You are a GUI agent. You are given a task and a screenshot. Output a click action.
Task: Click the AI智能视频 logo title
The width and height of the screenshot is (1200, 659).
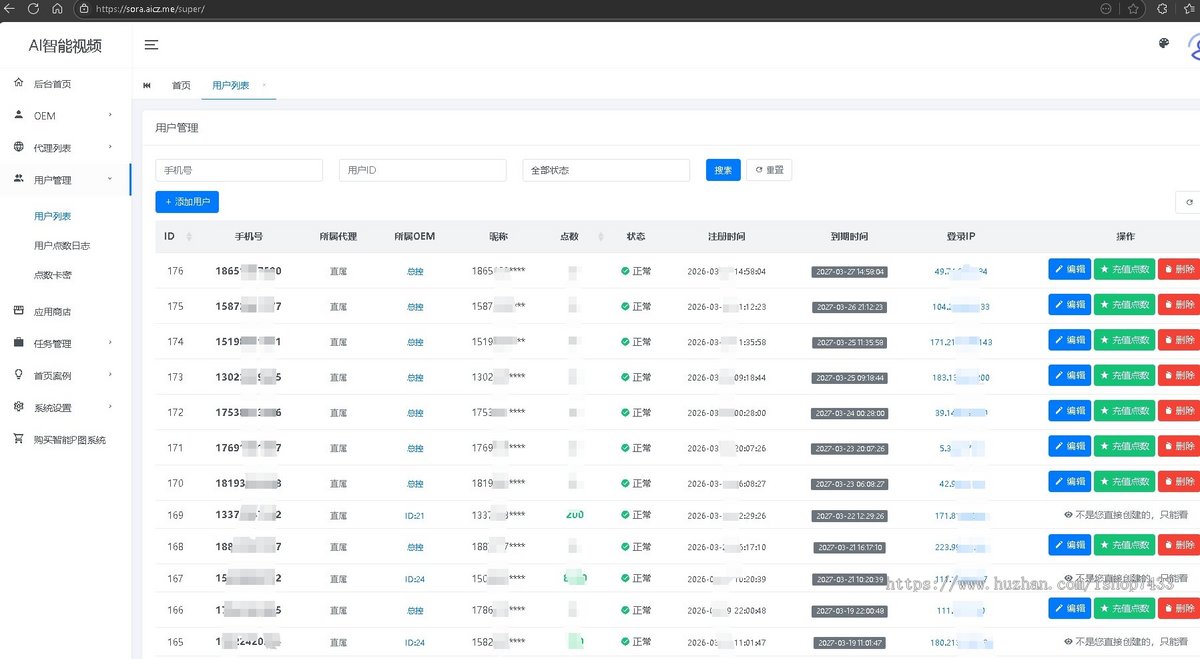pyautogui.click(x=65, y=45)
